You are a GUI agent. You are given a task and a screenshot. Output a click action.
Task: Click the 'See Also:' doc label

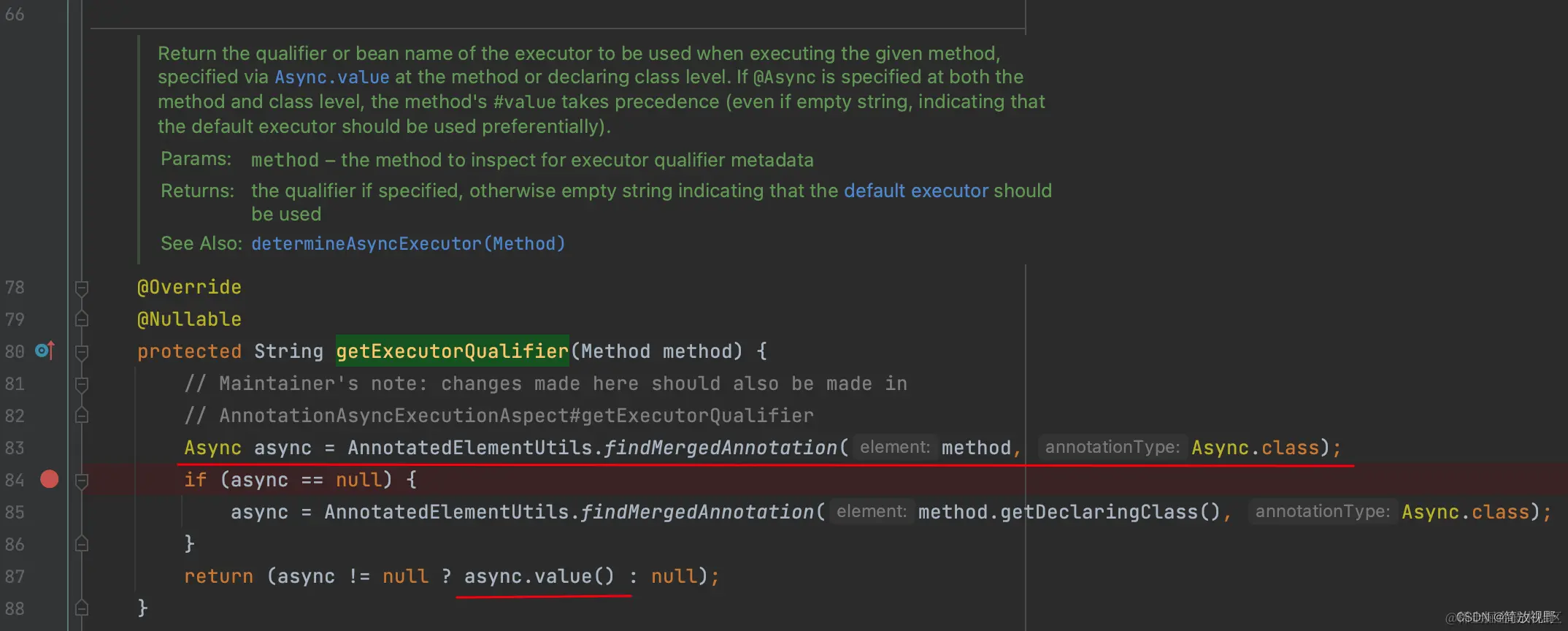click(201, 243)
